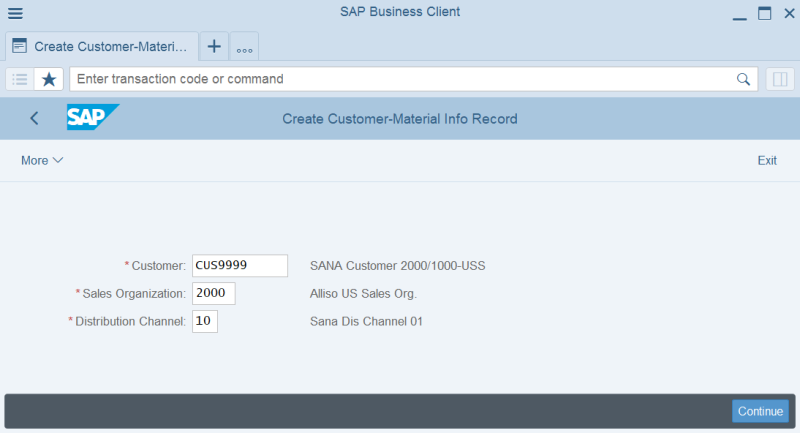The image size is (800, 433).
Task: Click the 'SANA Customer 2000/1000-USS' text
Action: point(397,266)
